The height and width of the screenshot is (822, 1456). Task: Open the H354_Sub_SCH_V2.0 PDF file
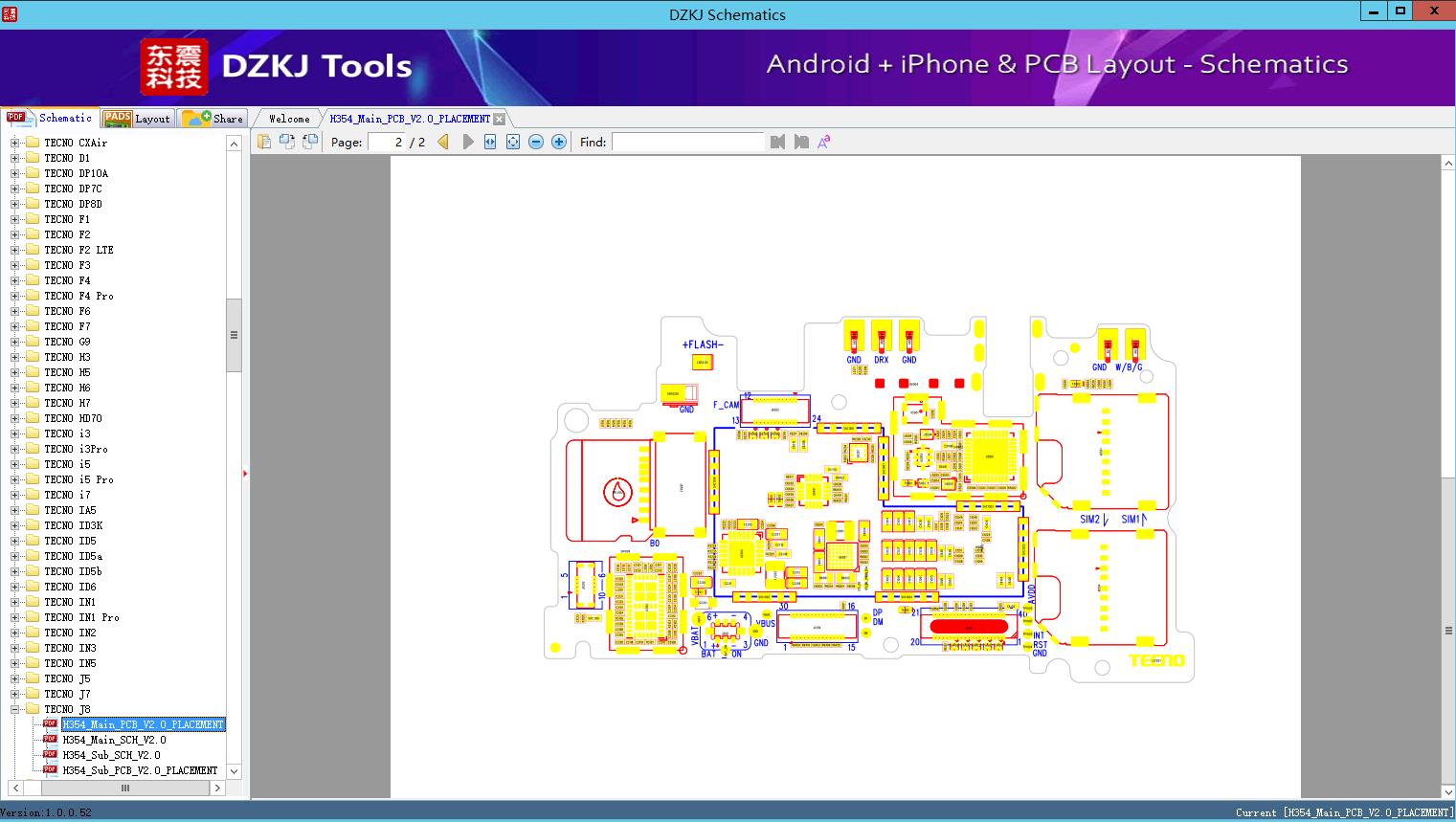point(111,755)
